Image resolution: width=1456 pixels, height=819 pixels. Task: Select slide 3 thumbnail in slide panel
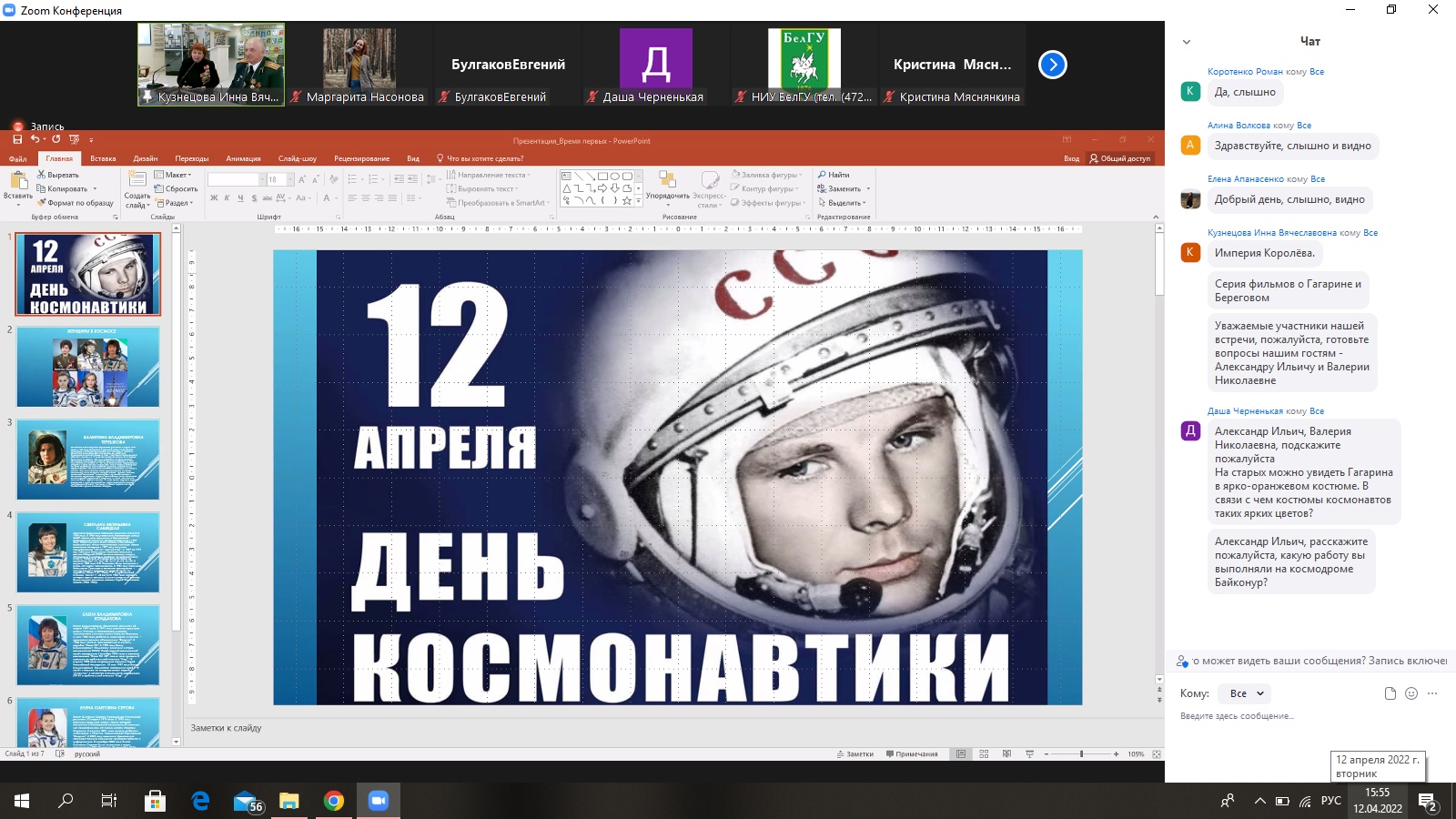point(88,460)
